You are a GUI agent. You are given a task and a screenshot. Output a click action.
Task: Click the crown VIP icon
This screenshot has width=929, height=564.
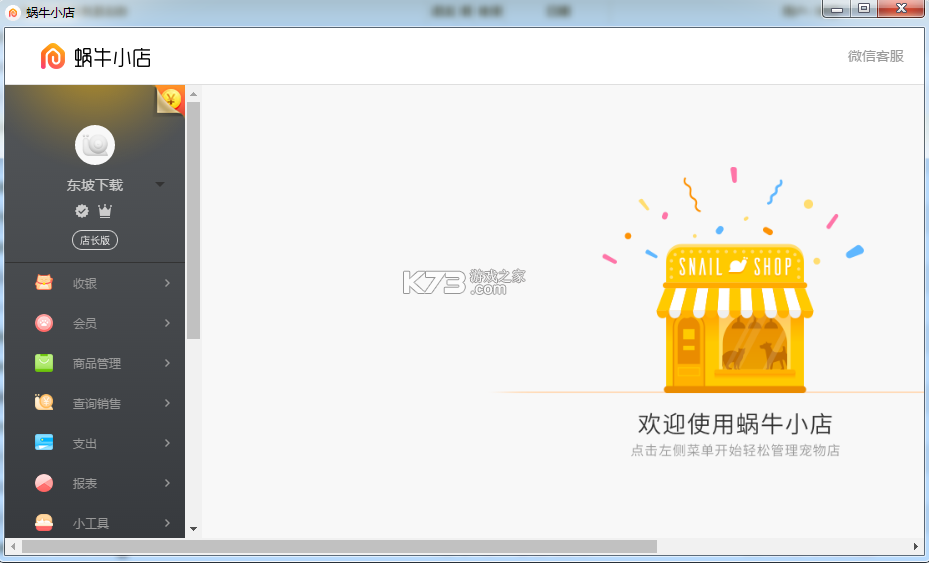pos(105,210)
